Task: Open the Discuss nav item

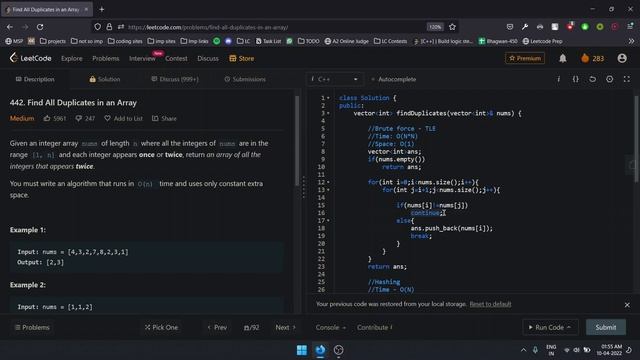Action: (208, 58)
